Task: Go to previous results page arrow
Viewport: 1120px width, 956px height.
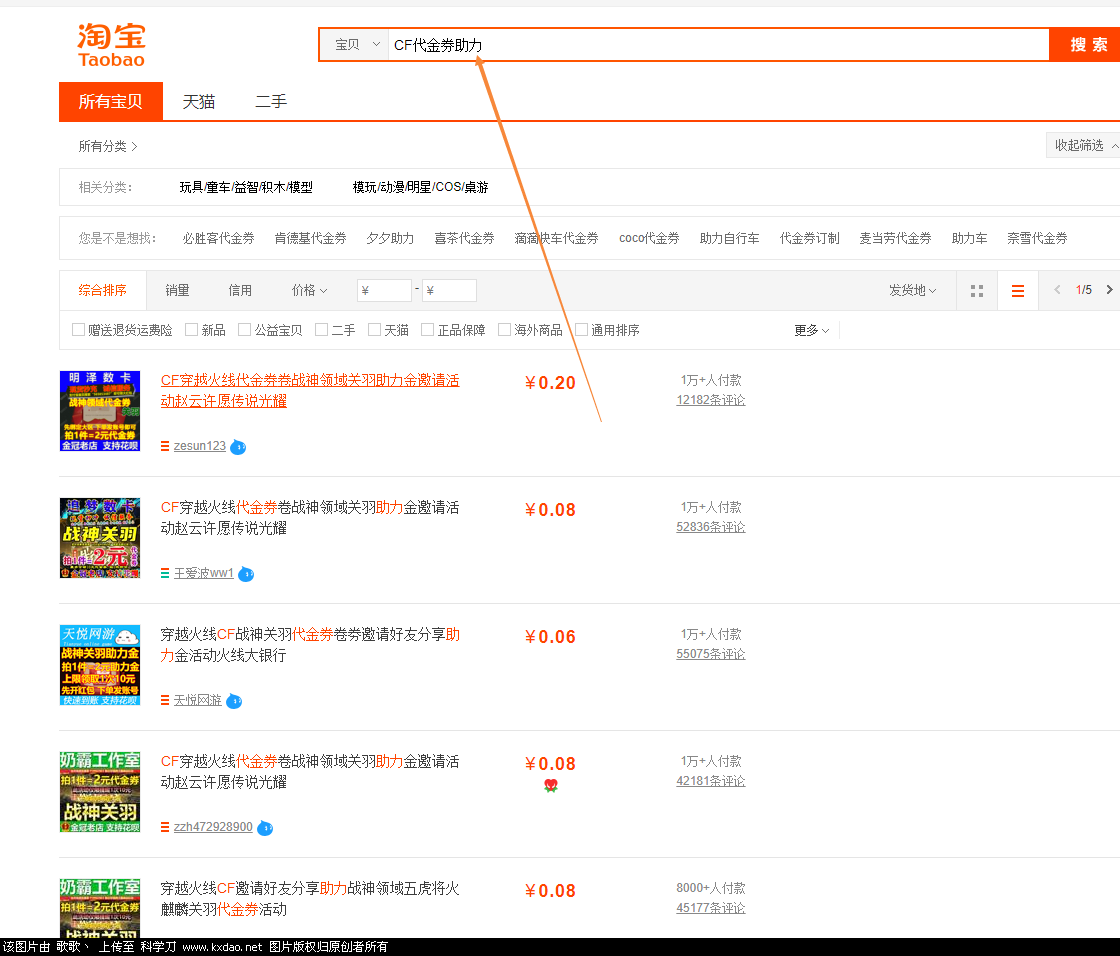Action: coord(1057,289)
